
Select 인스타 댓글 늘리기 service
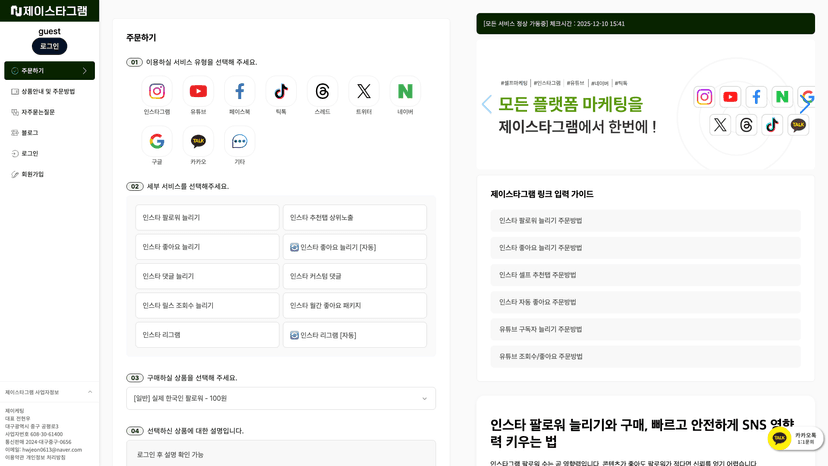click(207, 276)
